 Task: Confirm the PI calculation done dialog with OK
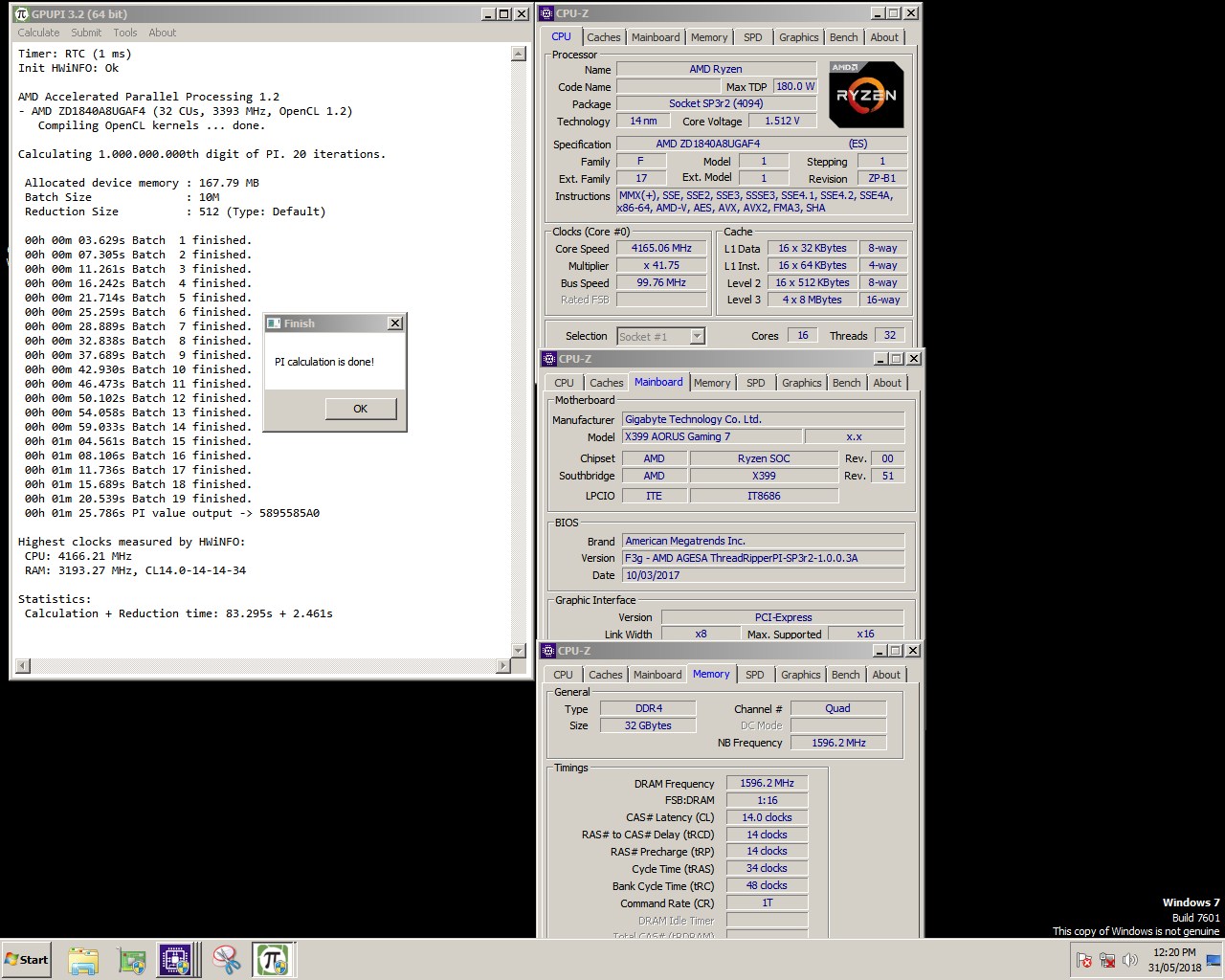[360, 409]
